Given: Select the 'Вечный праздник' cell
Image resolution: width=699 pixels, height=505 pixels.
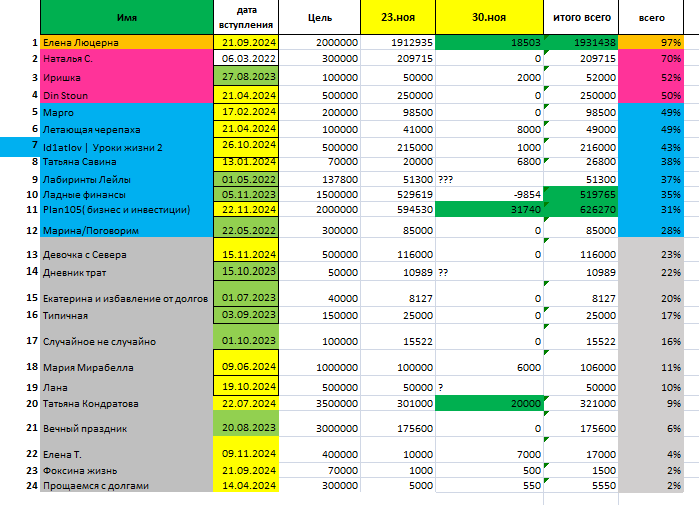Looking at the screenshot, I should point(127,424).
